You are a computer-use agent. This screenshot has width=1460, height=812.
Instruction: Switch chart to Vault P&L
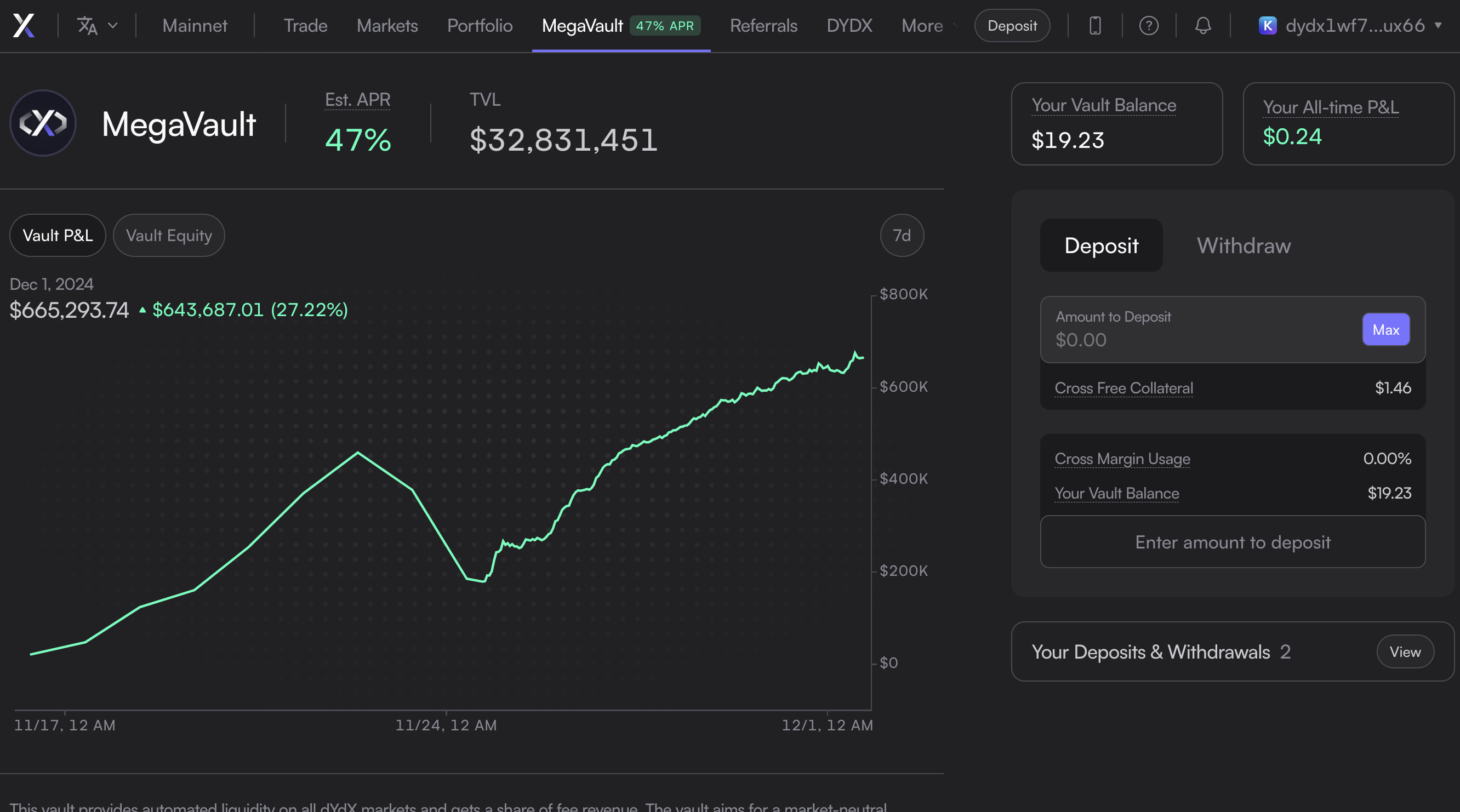[58, 235]
